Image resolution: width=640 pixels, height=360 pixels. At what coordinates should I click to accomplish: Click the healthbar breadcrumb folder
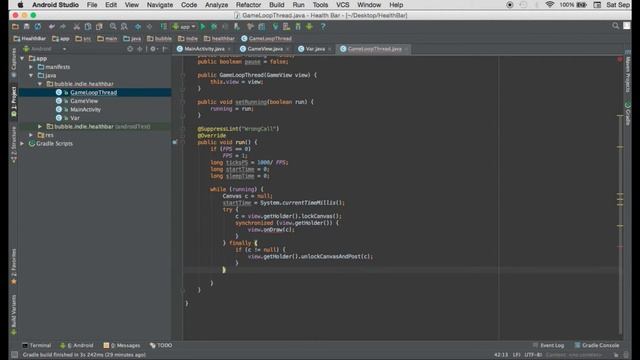coord(219,39)
